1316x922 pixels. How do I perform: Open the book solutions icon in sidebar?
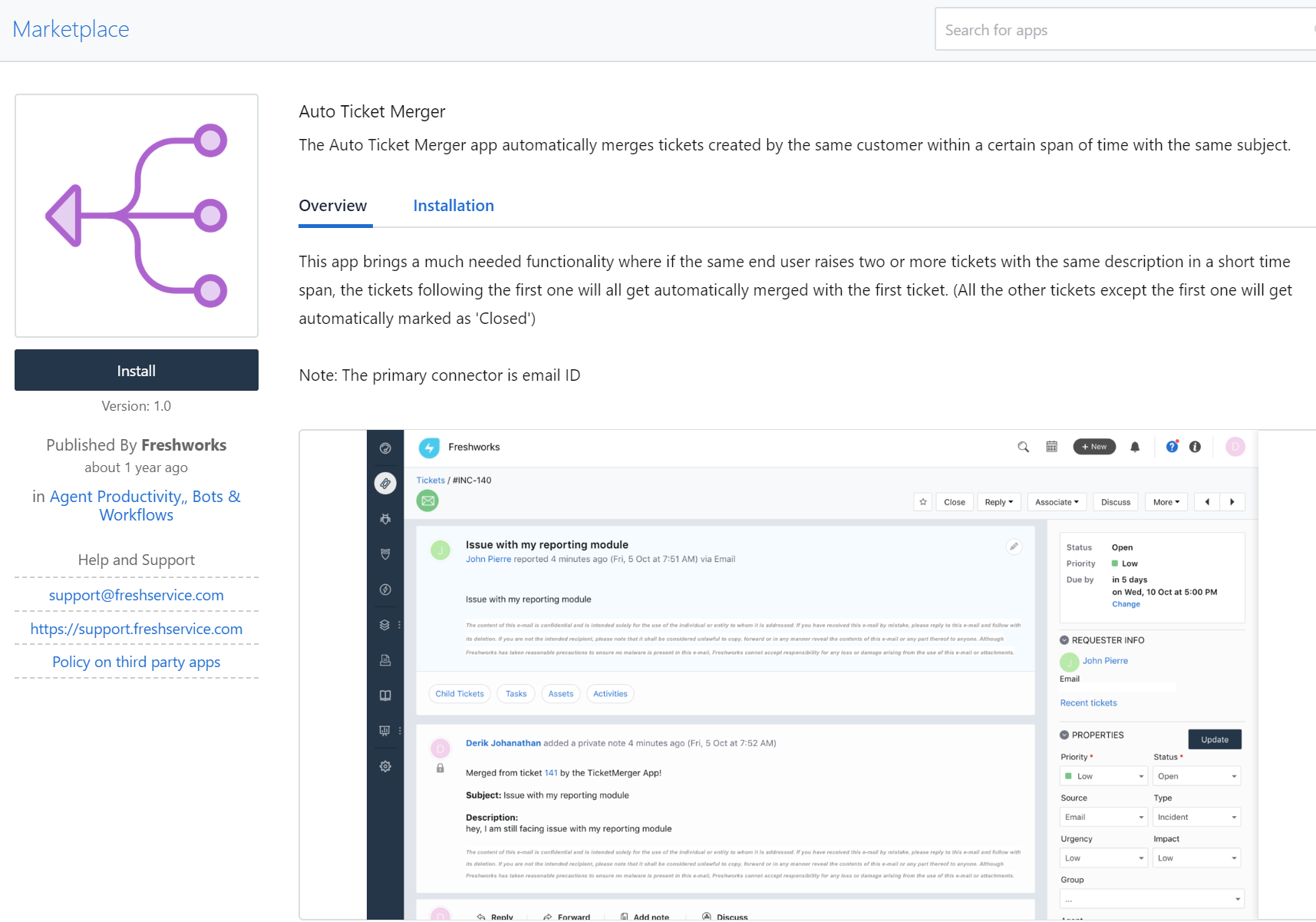pyautogui.click(x=385, y=696)
